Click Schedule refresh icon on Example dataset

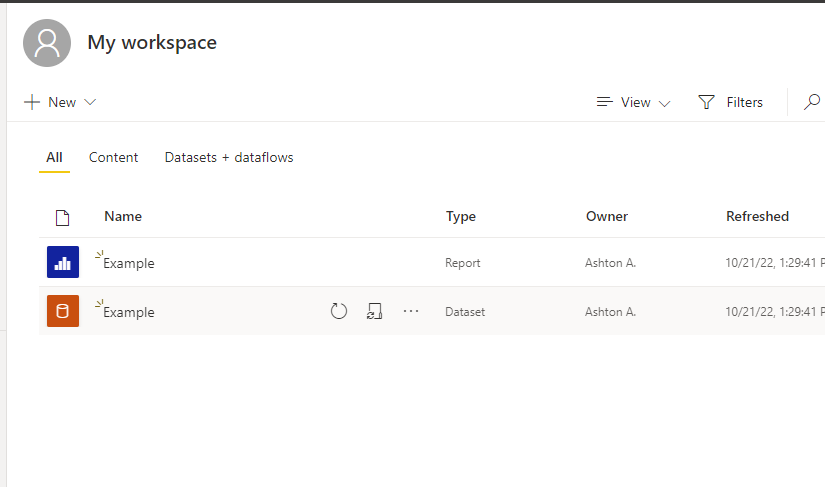pos(374,311)
